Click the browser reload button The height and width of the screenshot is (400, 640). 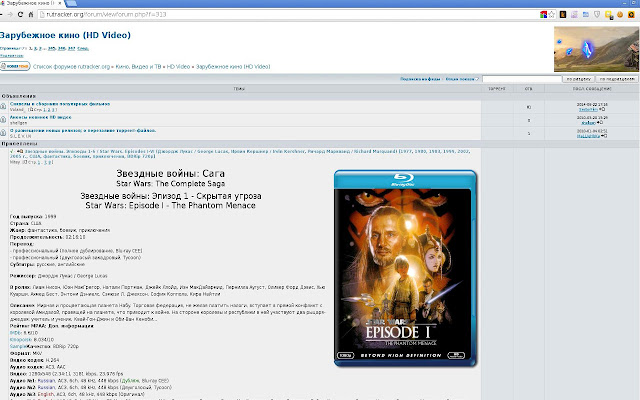coord(20,15)
